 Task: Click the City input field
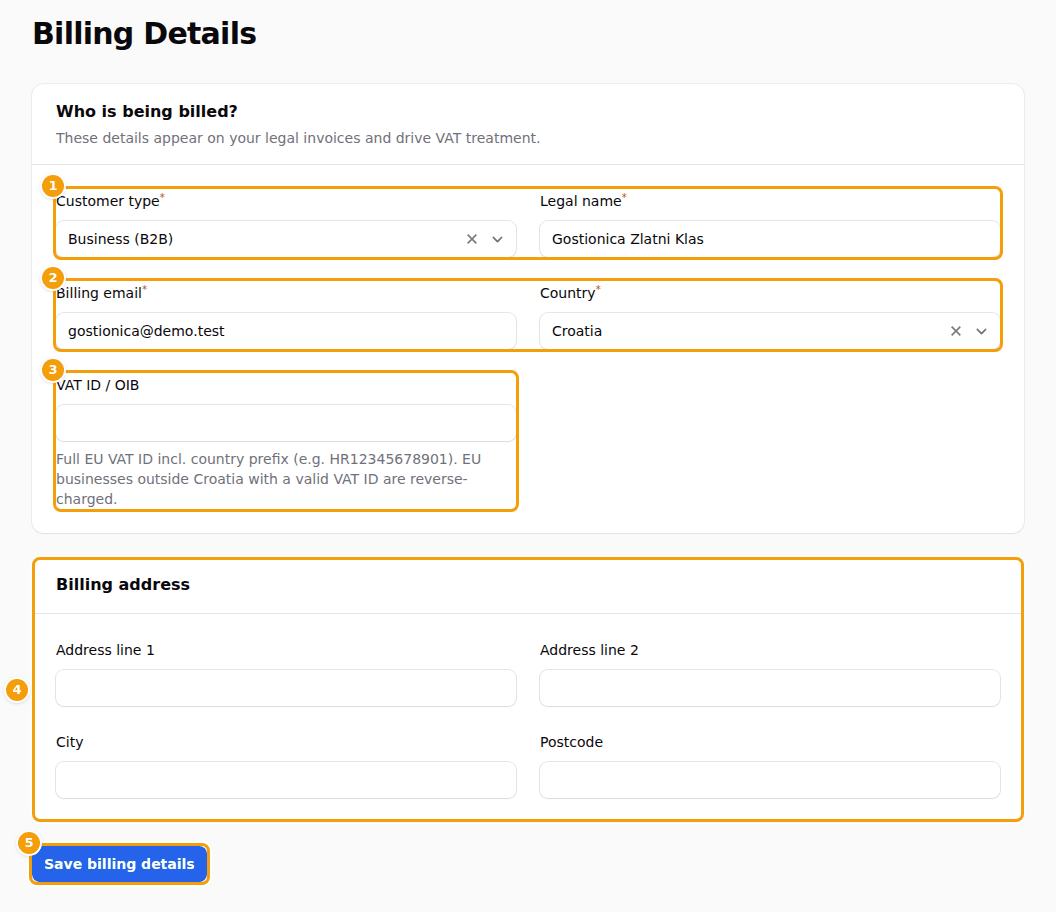click(x=286, y=780)
